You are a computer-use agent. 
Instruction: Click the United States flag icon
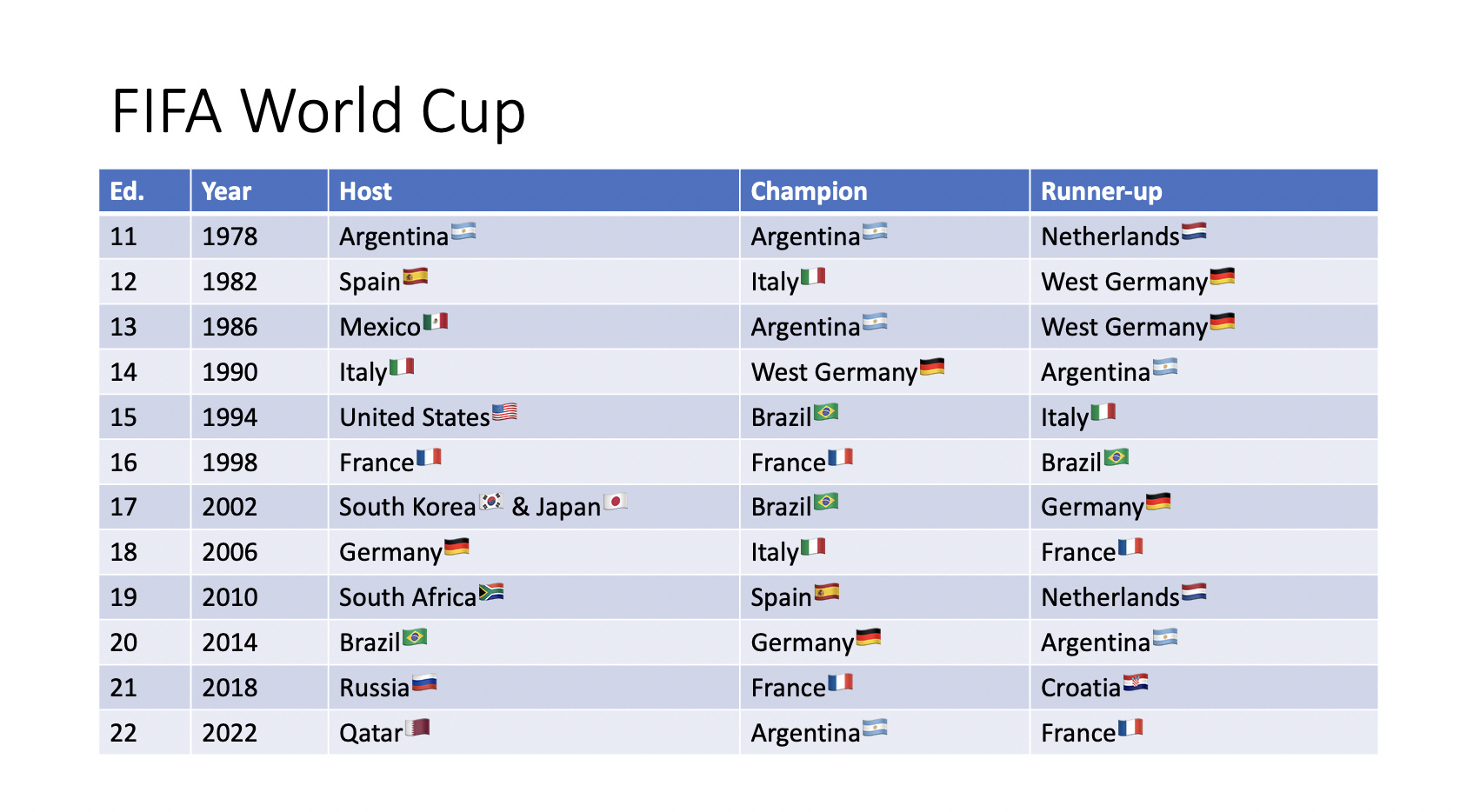point(504,412)
